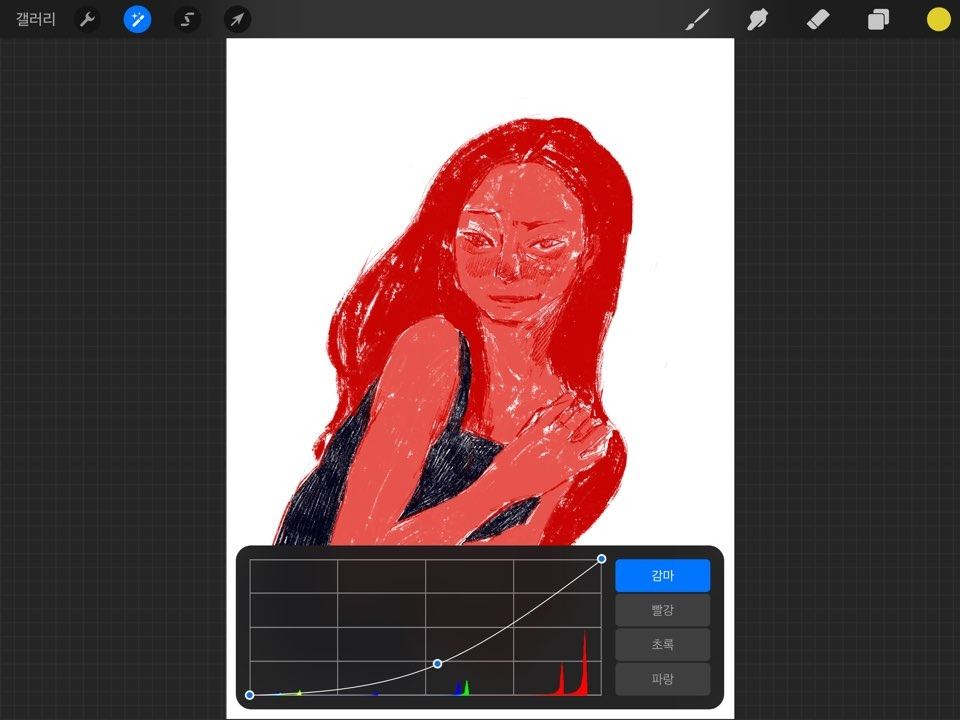The width and height of the screenshot is (960, 720).
Task: Select the Blue (파랑) channel
Action: pos(662,678)
